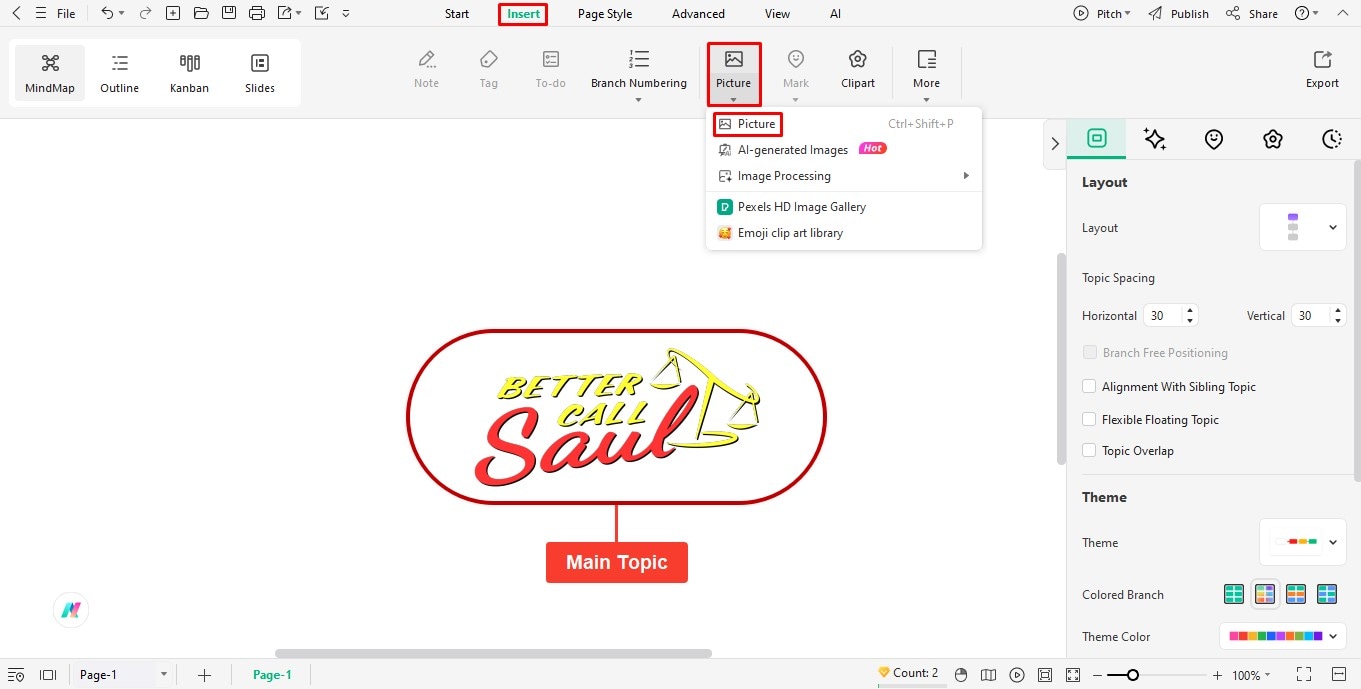This screenshot has width=1361, height=689.
Task: Switch to Slides view mode
Action: coord(260,73)
